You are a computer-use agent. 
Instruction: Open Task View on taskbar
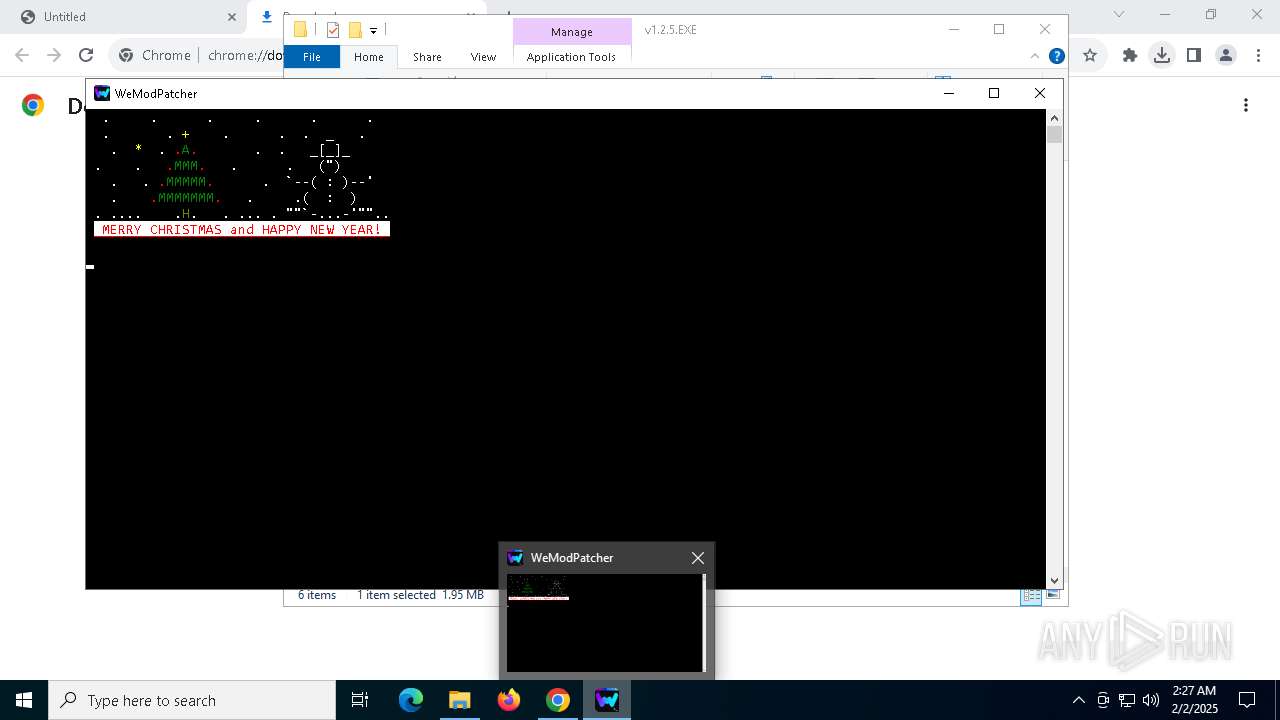coord(360,700)
